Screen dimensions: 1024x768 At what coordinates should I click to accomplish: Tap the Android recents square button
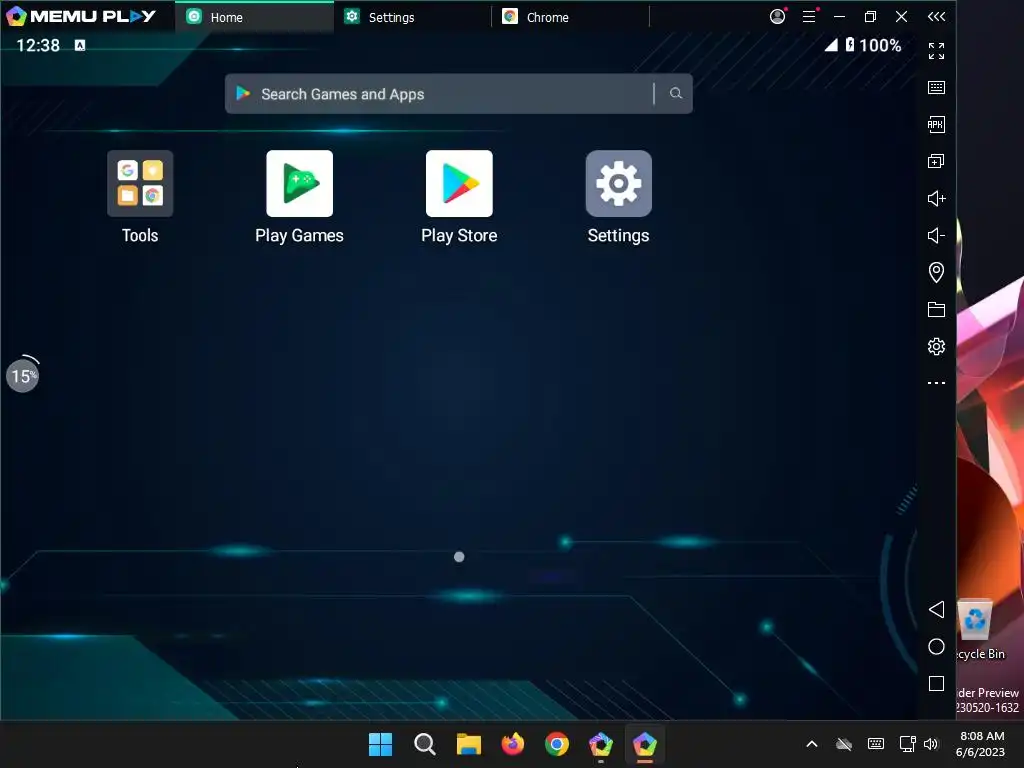pyautogui.click(x=936, y=683)
